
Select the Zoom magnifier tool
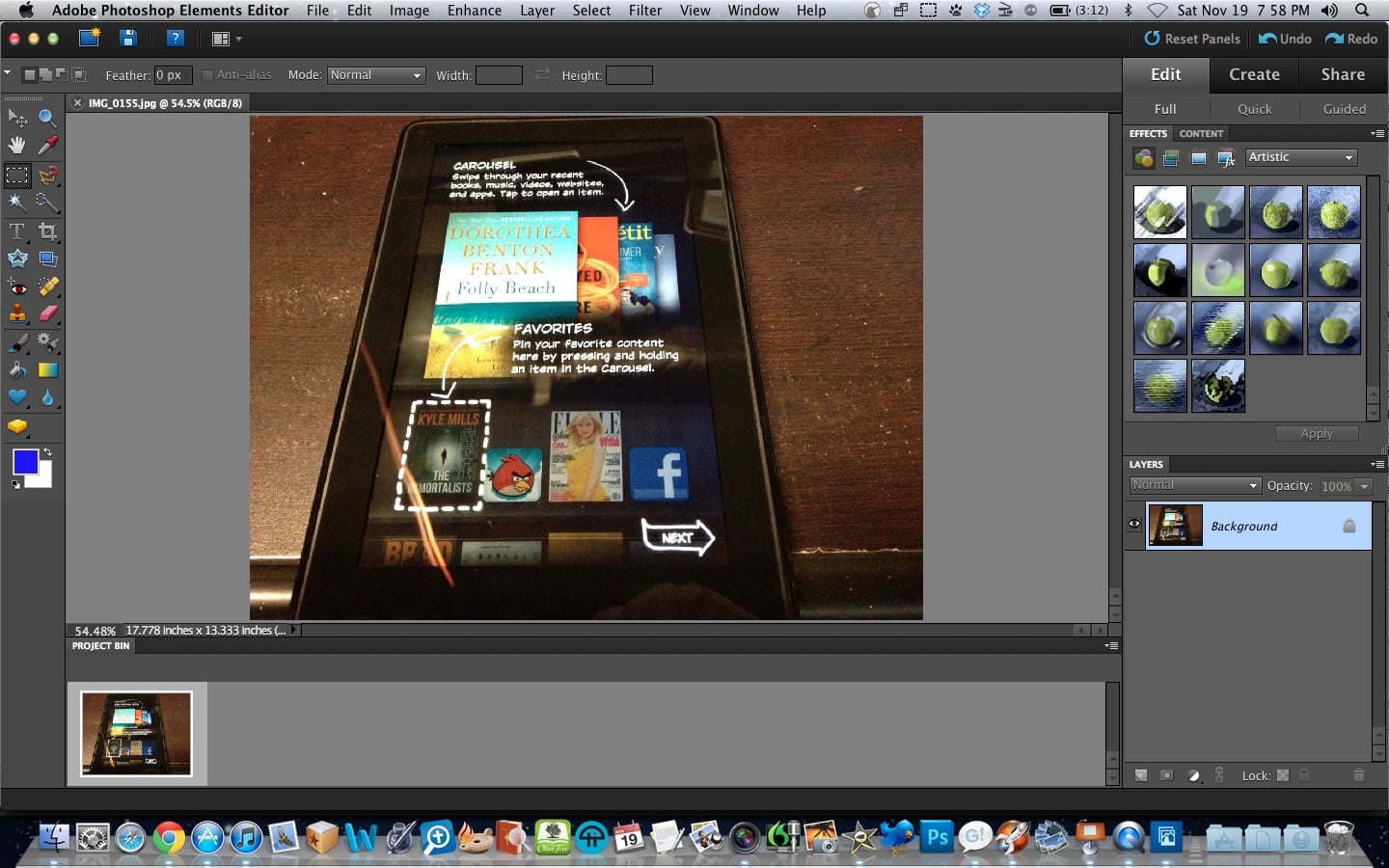47,118
